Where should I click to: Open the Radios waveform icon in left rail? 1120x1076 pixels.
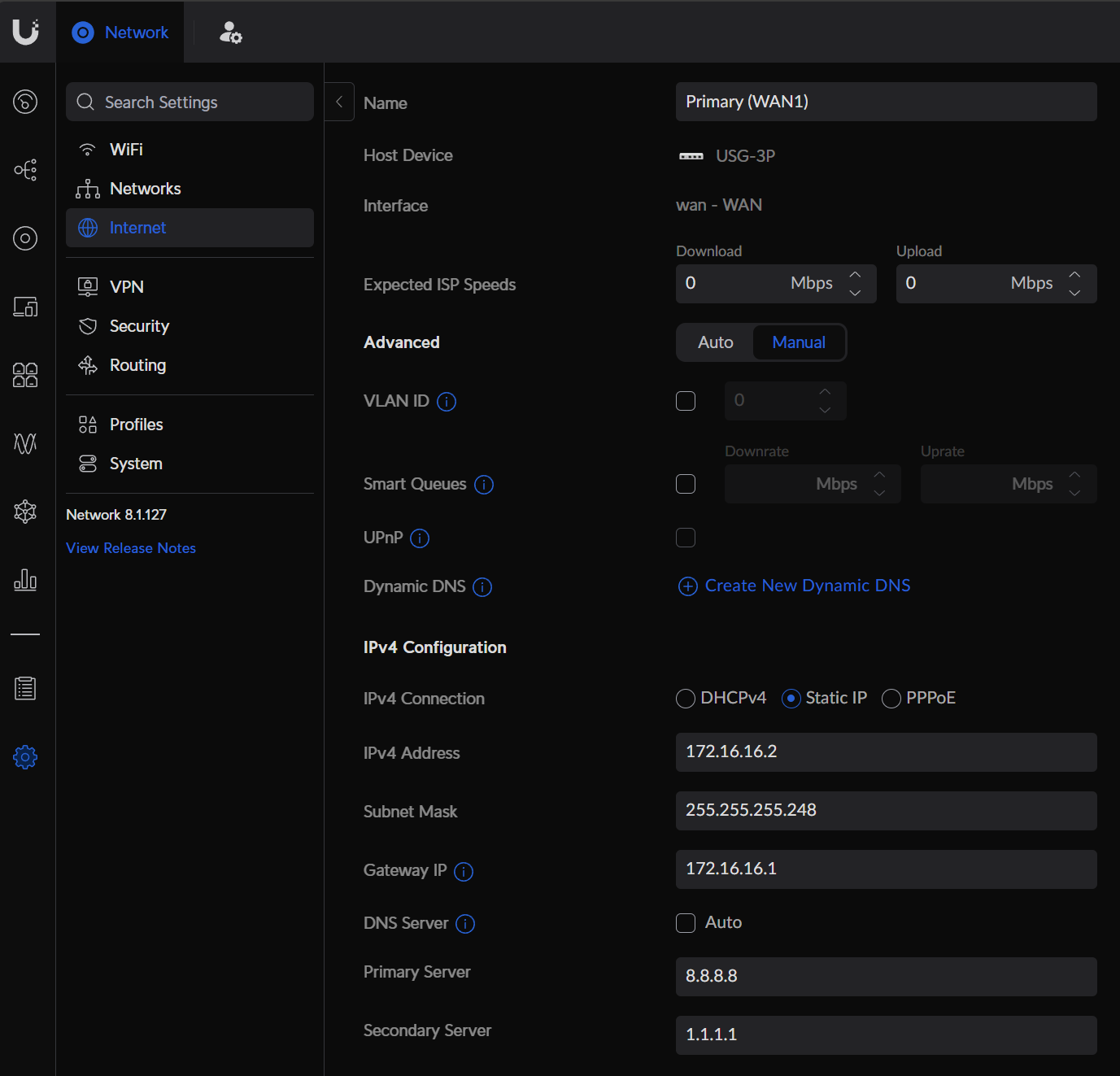click(x=25, y=443)
